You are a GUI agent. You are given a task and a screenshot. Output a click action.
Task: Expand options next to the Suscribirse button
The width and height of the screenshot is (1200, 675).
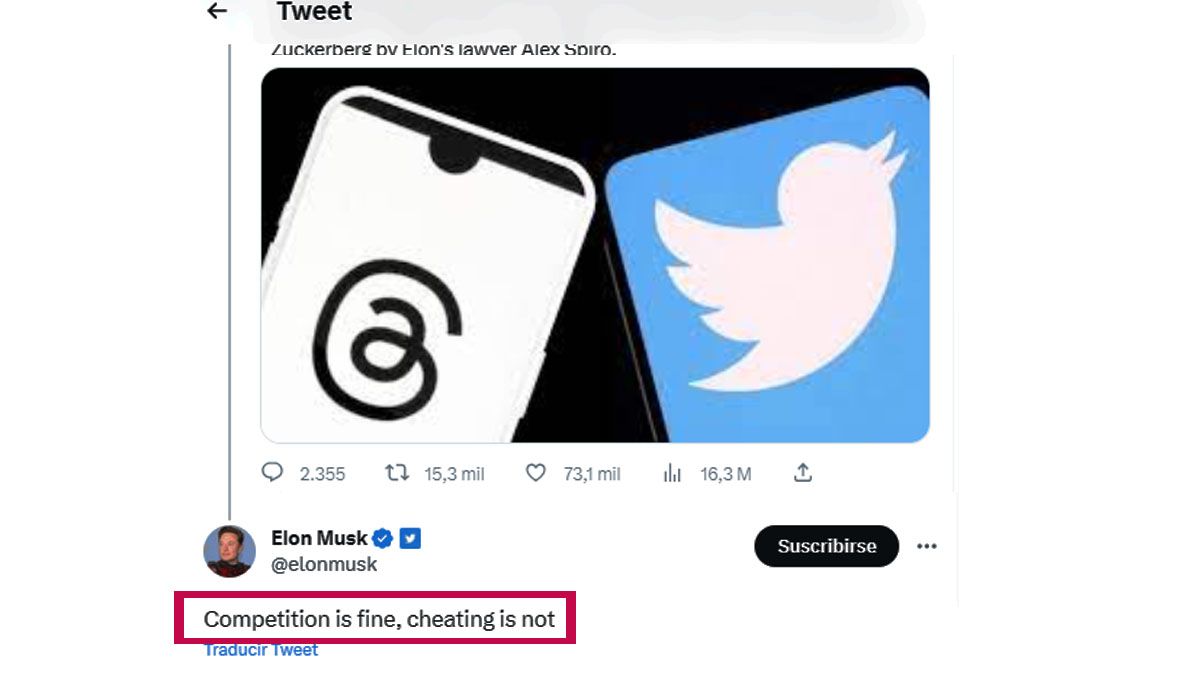(927, 545)
